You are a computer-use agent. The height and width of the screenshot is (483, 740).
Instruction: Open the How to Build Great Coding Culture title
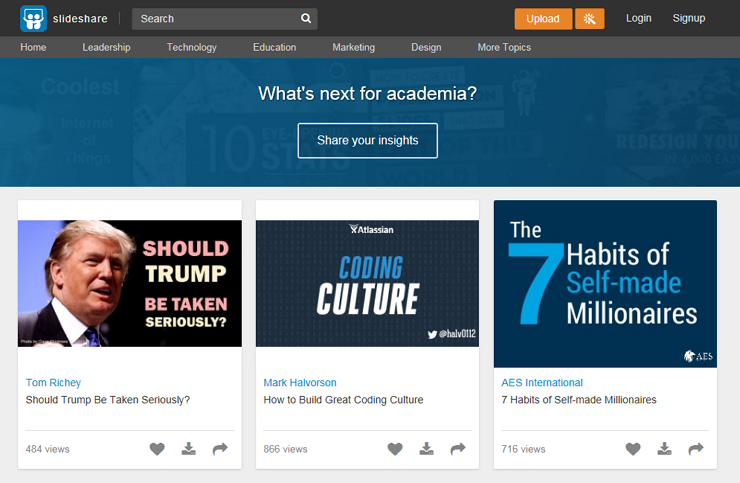tap(343, 400)
